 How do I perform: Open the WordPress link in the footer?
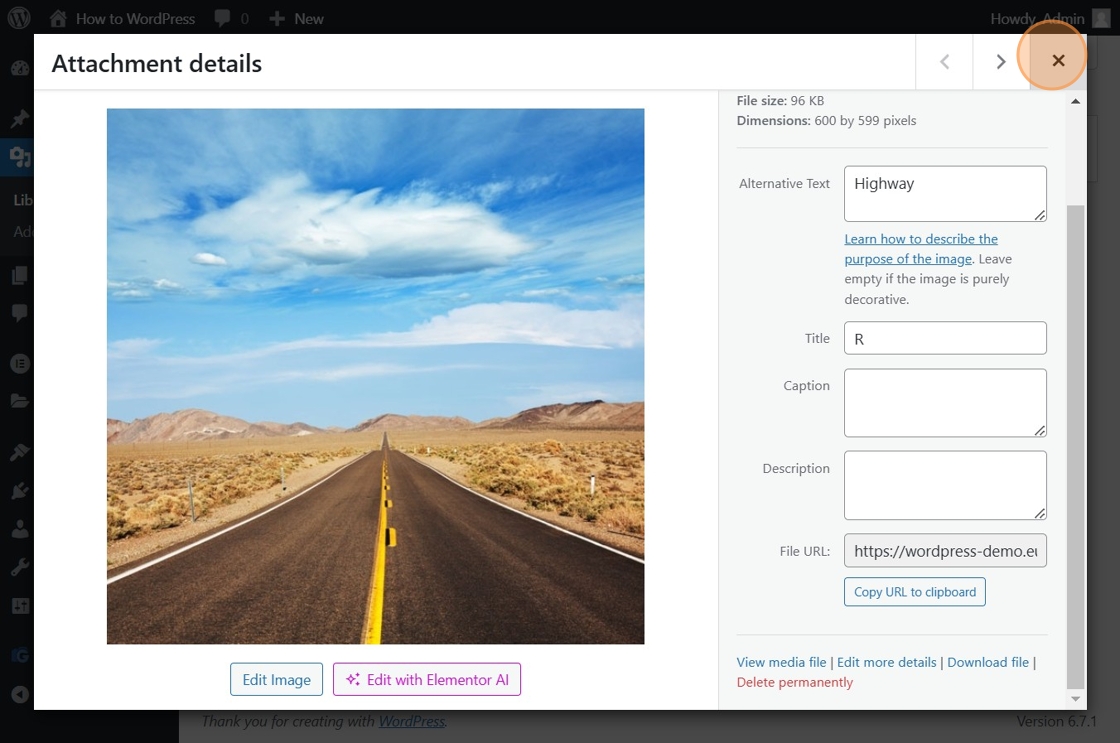coord(411,722)
